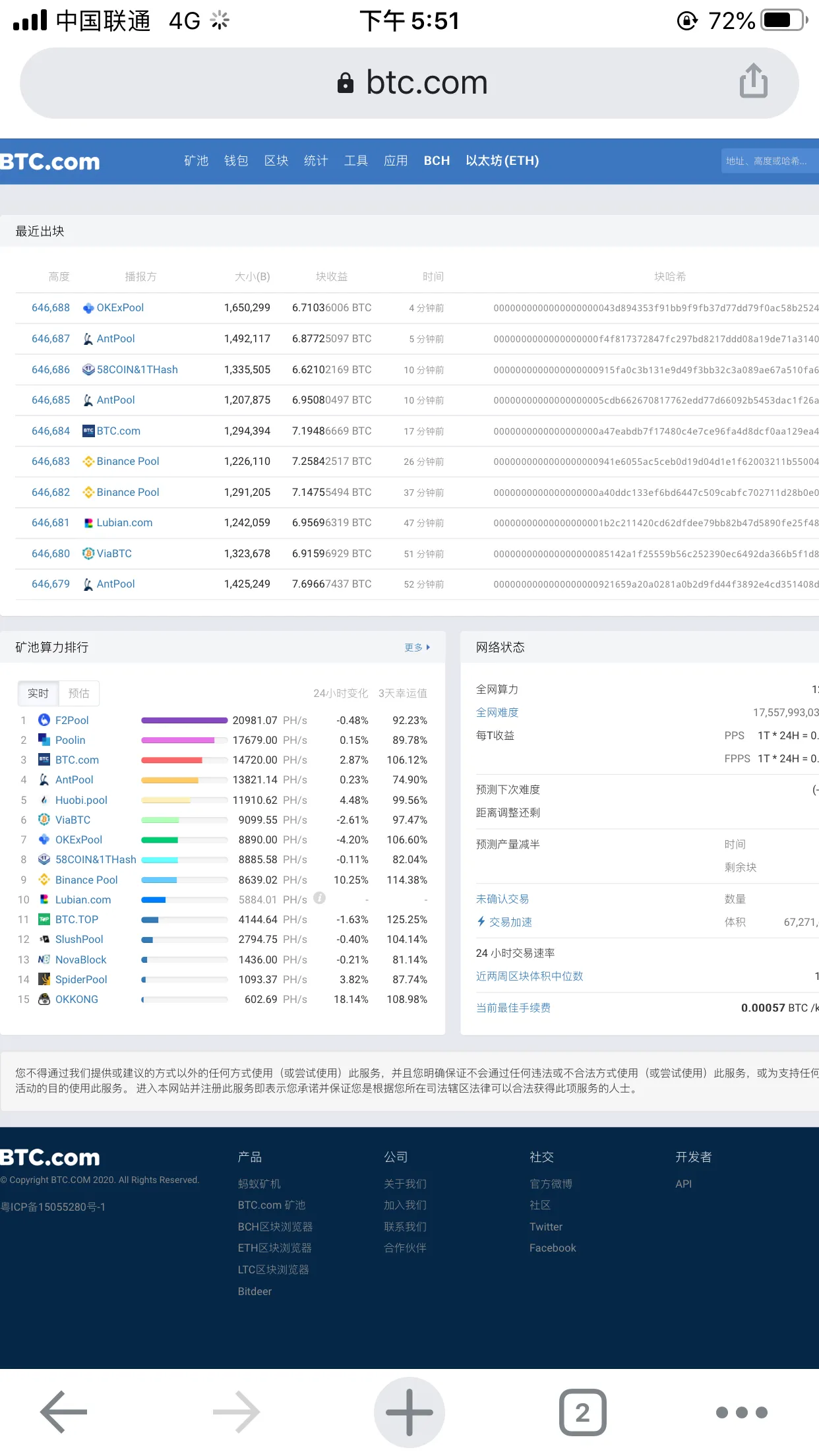Click lightning icon next to 交易加速

click(481, 922)
